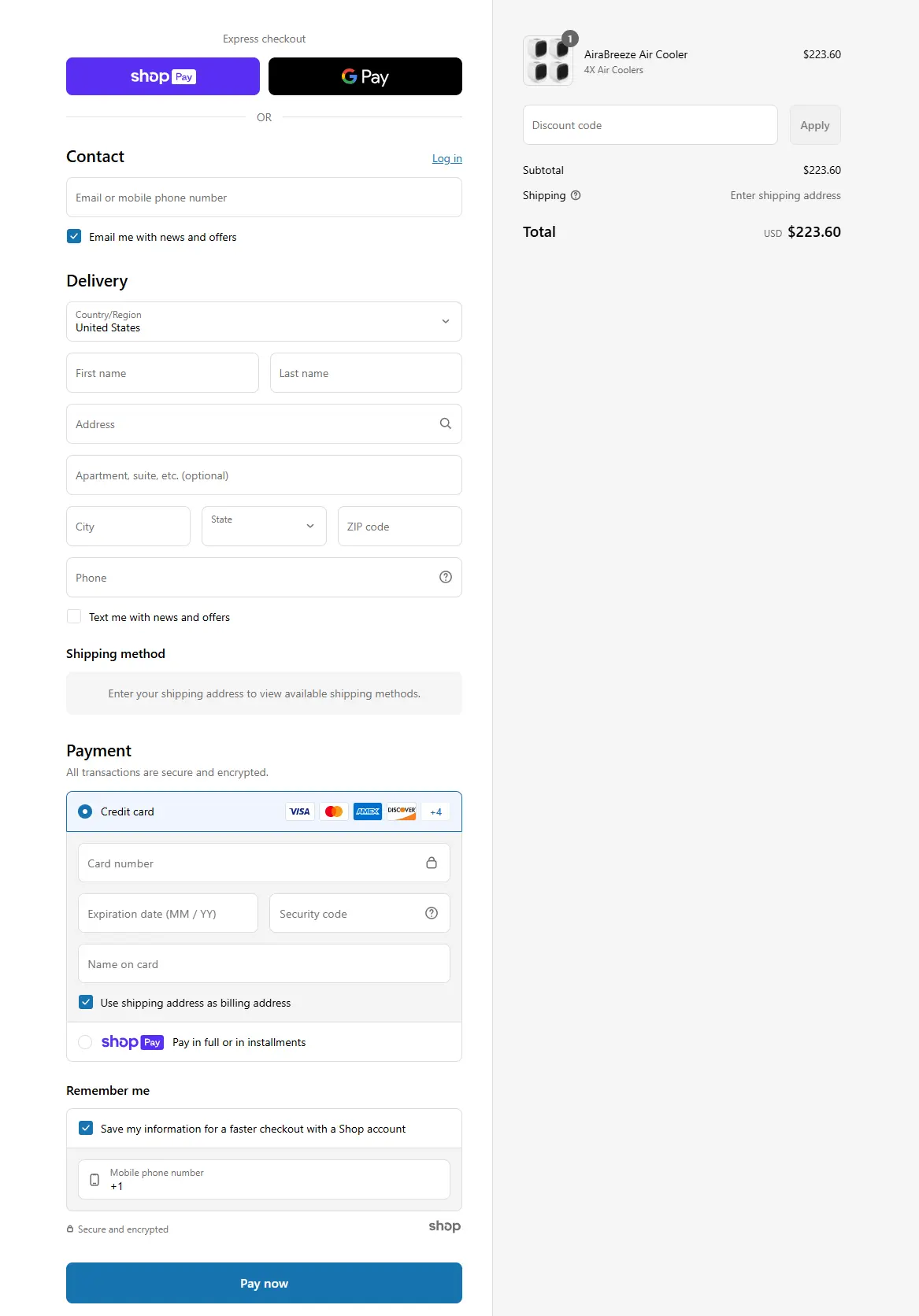Uncheck Email me with news and offers

[x=74, y=236]
